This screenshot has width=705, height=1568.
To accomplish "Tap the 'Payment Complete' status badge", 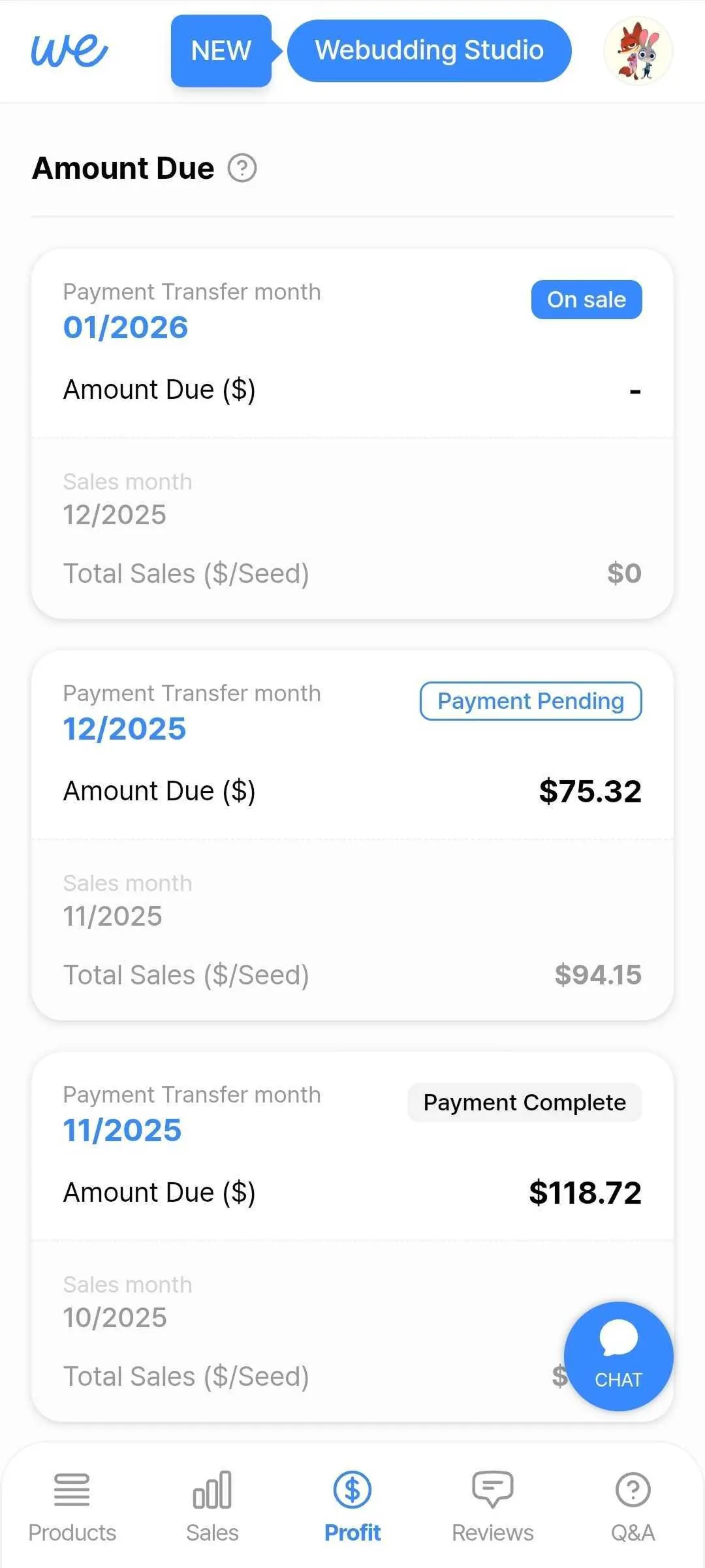I will pos(525,1103).
